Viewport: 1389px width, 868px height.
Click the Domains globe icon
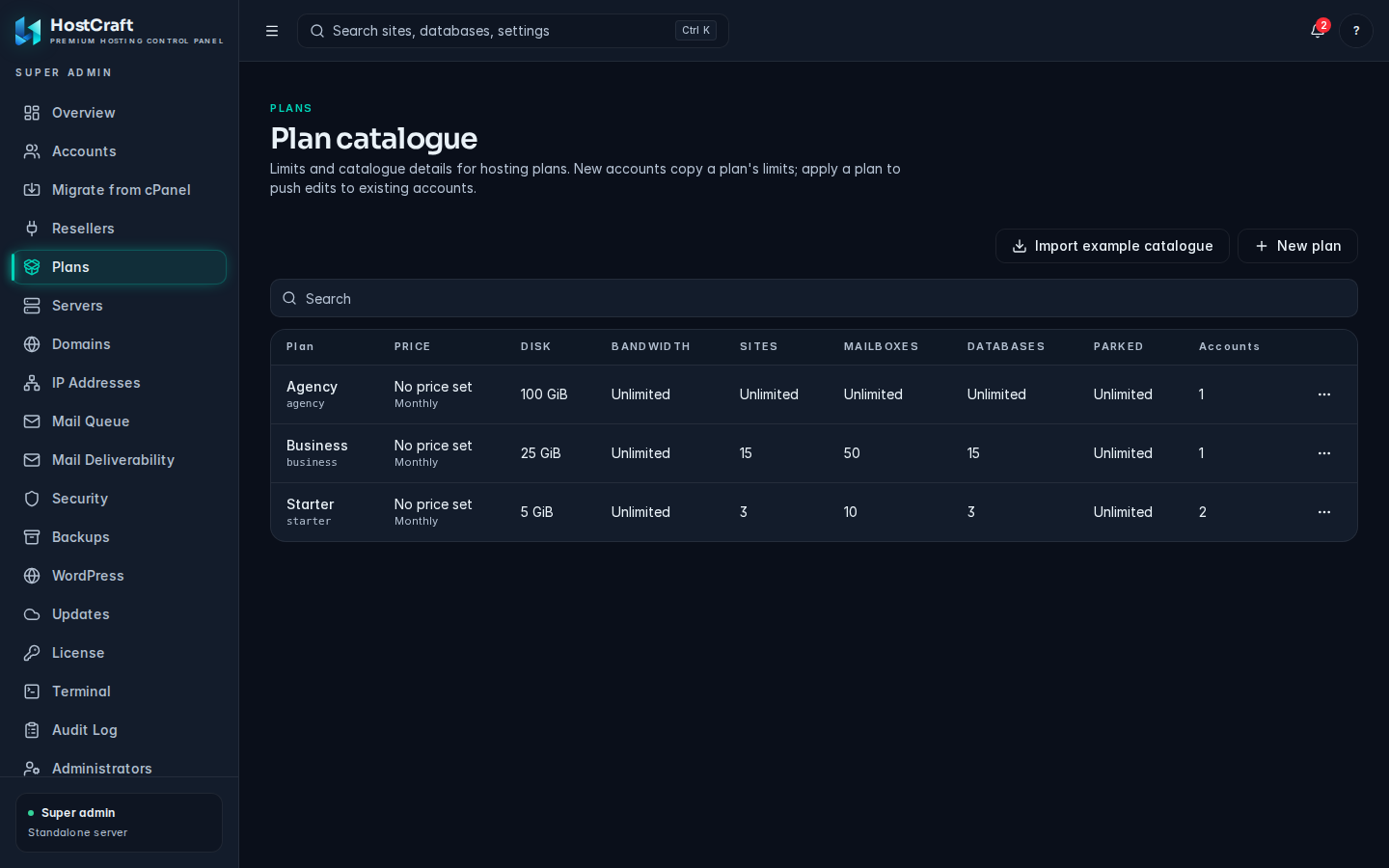pos(32,344)
